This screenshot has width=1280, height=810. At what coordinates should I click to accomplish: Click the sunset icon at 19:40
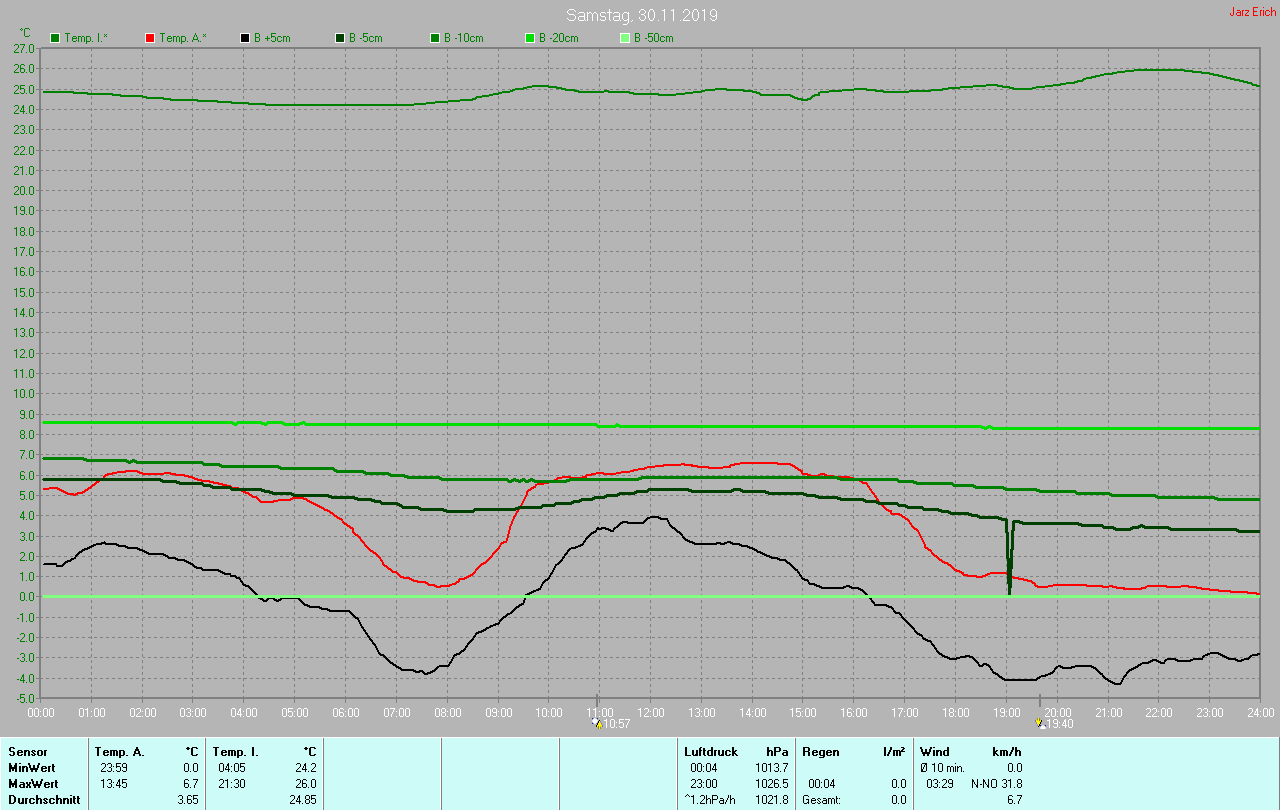(1041, 723)
